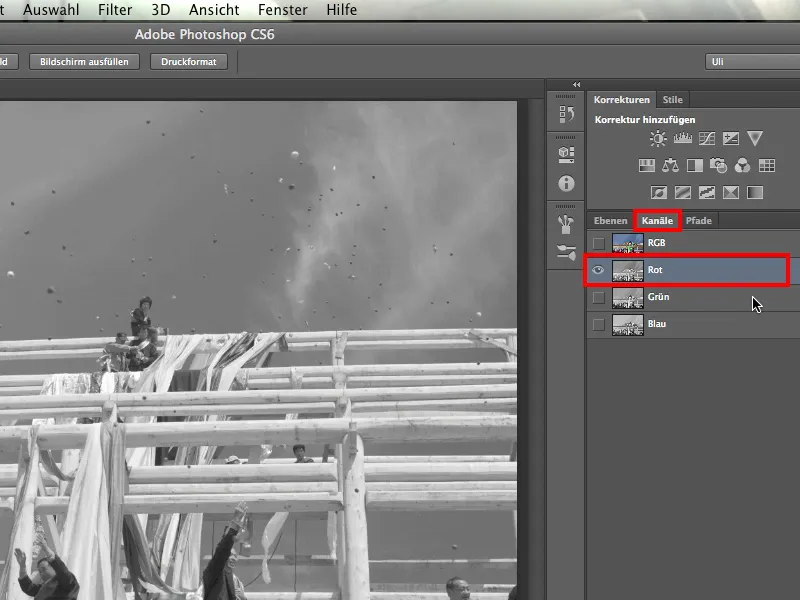Image resolution: width=800 pixels, height=600 pixels.
Task: Select the Blau channel thumbnail
Action: pos(628,324)
